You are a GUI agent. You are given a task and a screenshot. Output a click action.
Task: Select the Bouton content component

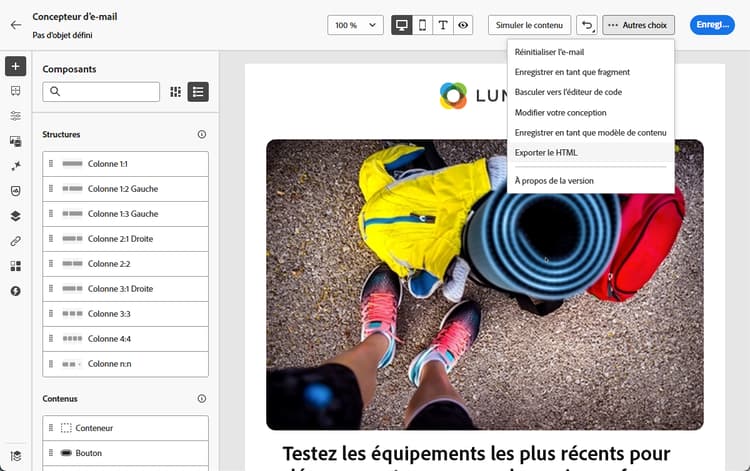(125, 453)
